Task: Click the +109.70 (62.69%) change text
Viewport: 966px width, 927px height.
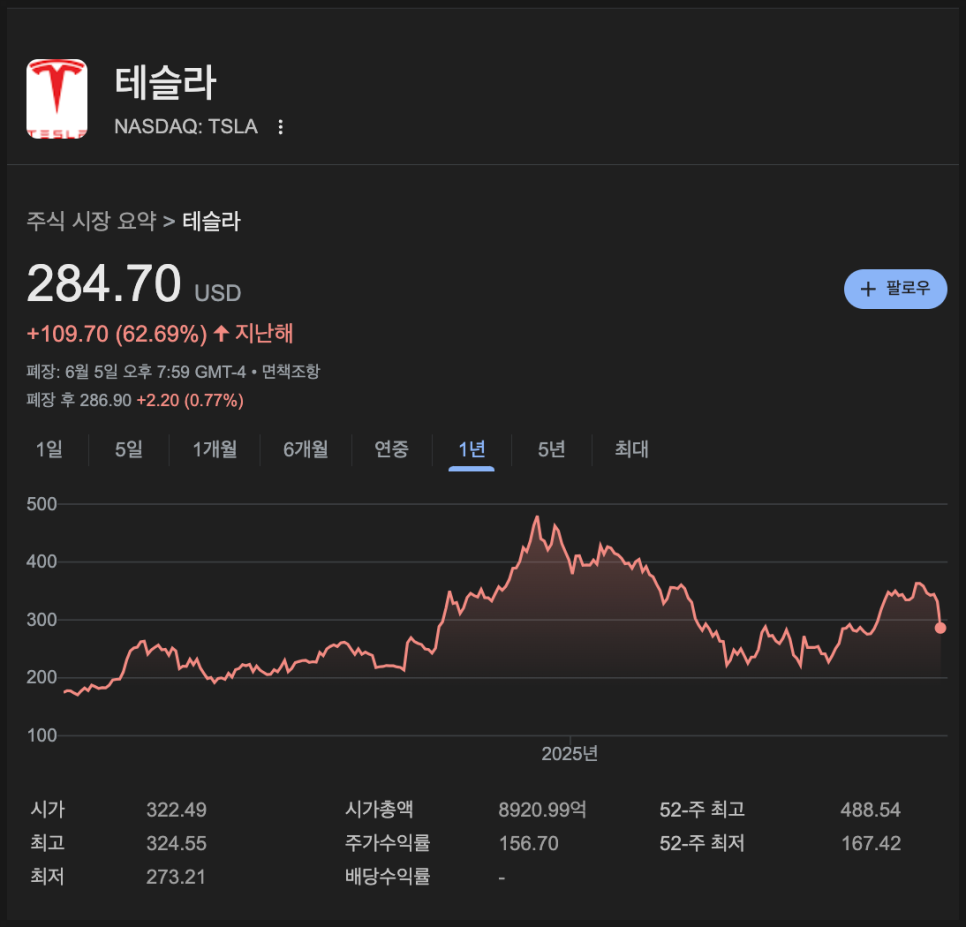Action: [x=117, y=334]
